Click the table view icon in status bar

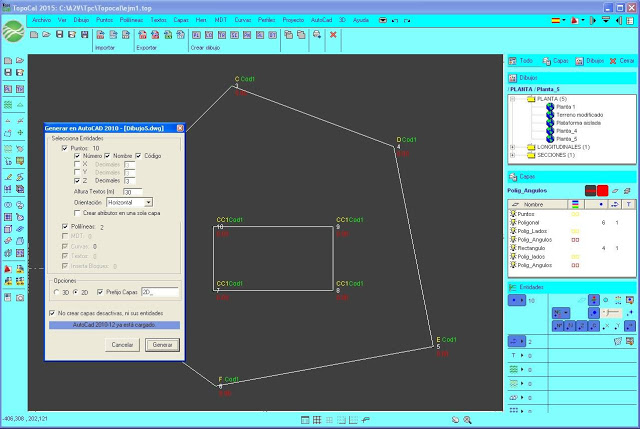pos(305,420)
